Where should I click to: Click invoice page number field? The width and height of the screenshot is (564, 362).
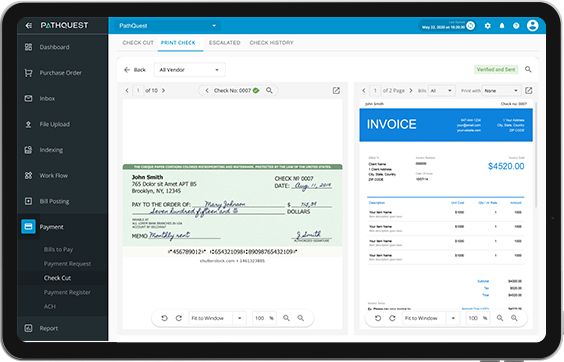[x=375, y=91]
